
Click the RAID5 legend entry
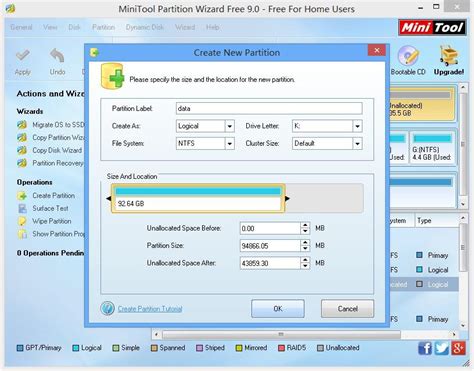point(292,348)
